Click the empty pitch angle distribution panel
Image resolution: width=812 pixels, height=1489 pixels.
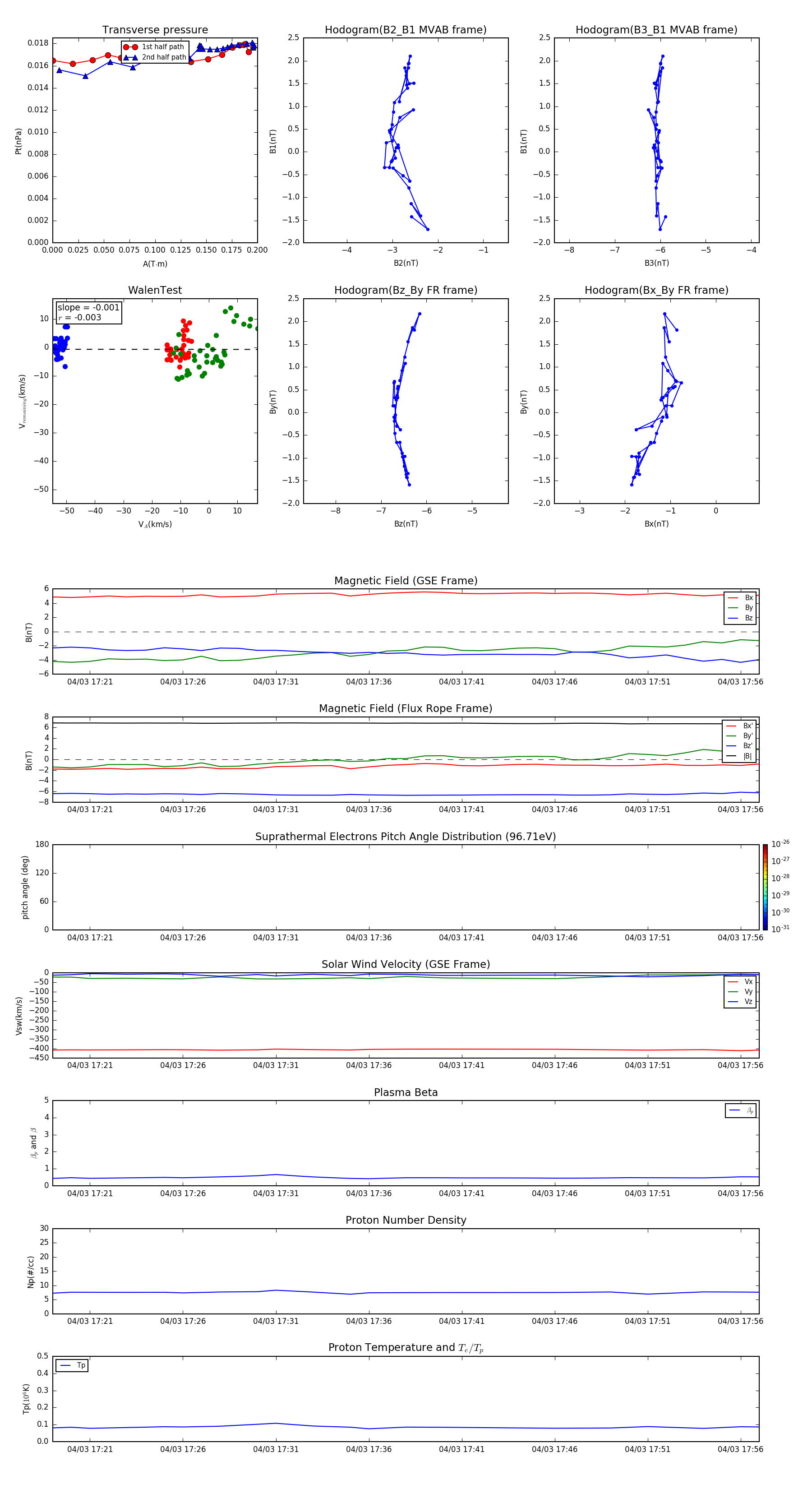406,887
